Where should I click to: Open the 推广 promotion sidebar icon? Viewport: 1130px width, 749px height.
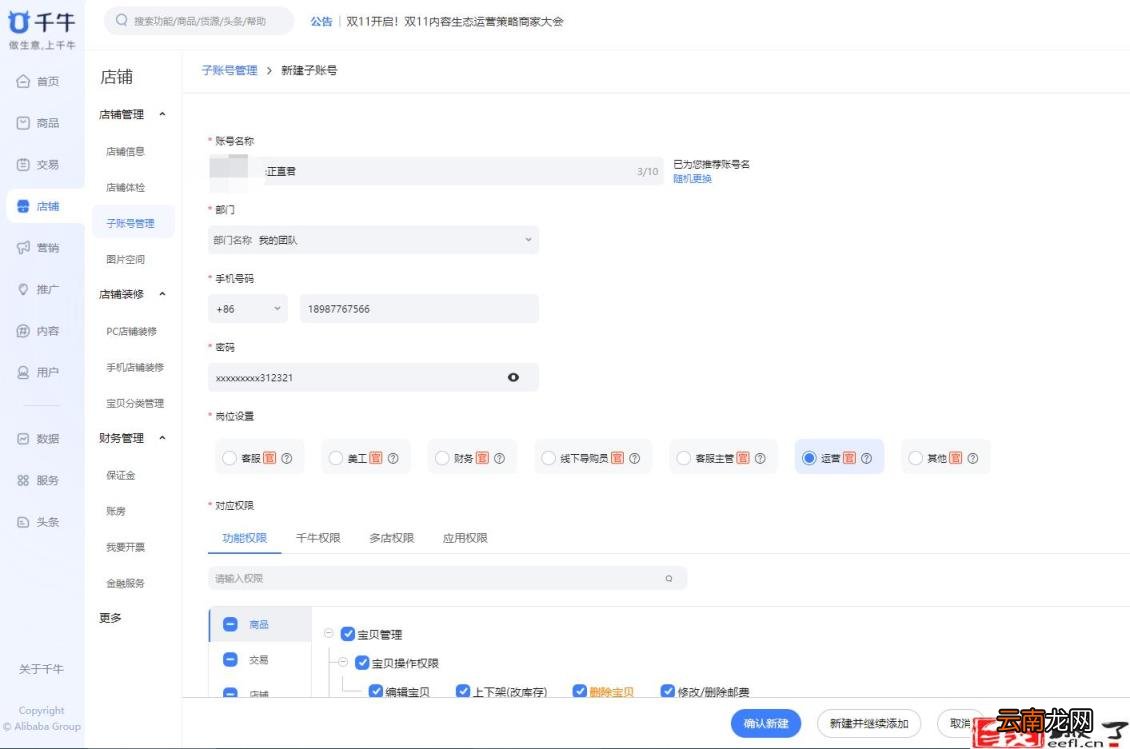(23, 289)
